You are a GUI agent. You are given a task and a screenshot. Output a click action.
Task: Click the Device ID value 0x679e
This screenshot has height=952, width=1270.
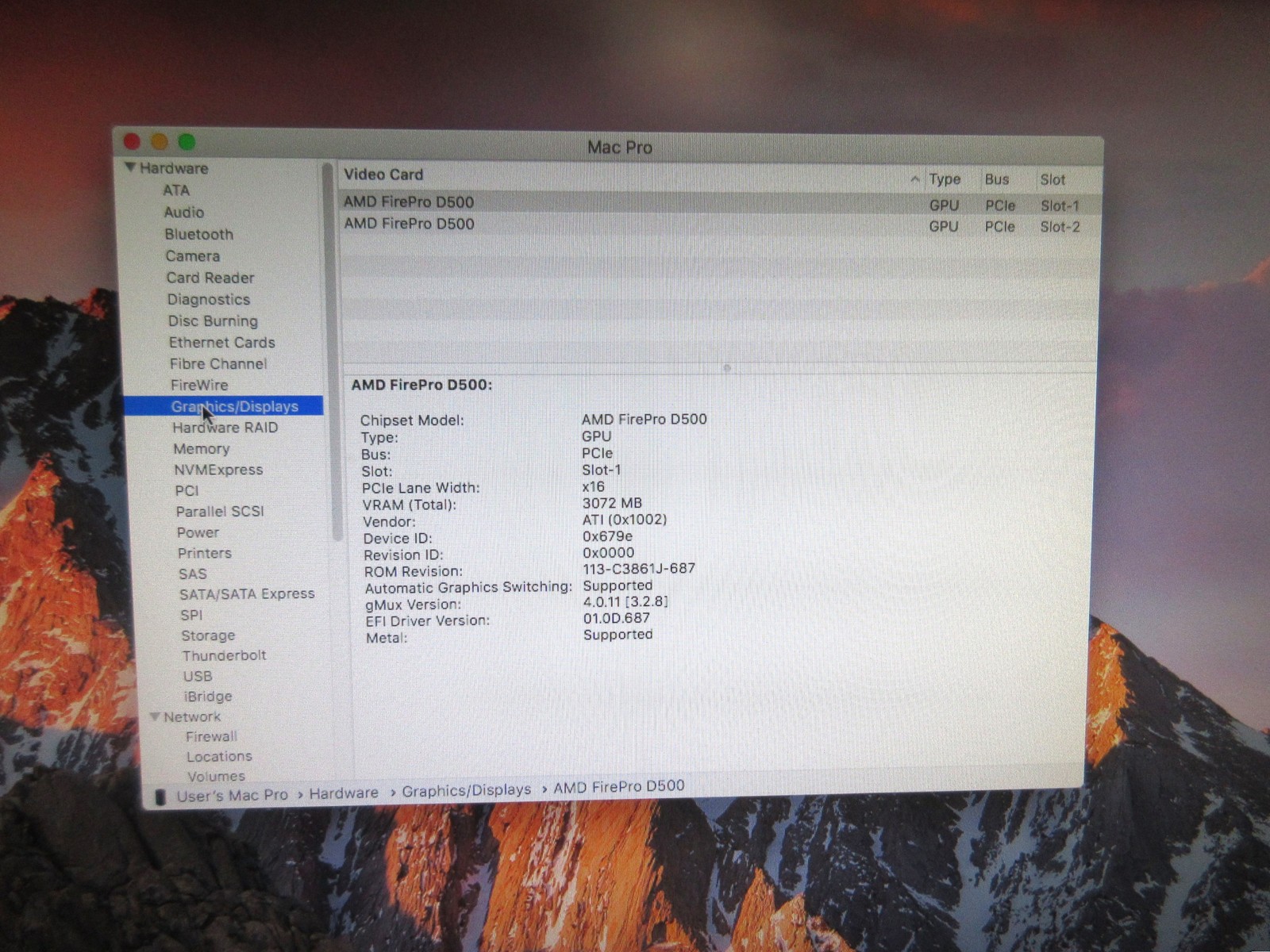click(607, 536)
